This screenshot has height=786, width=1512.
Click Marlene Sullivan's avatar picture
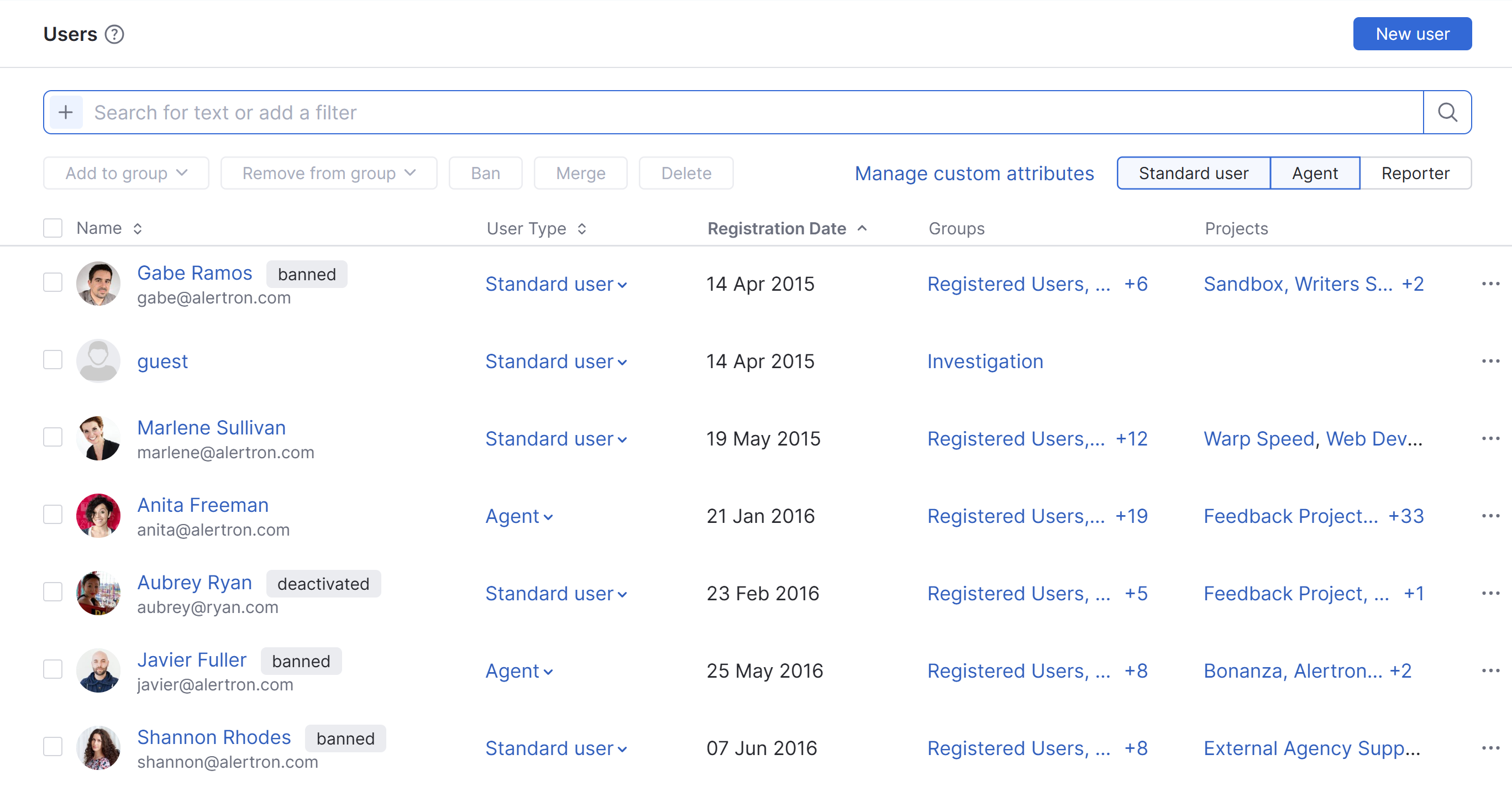pyautogui.click(x=98, y=438)
